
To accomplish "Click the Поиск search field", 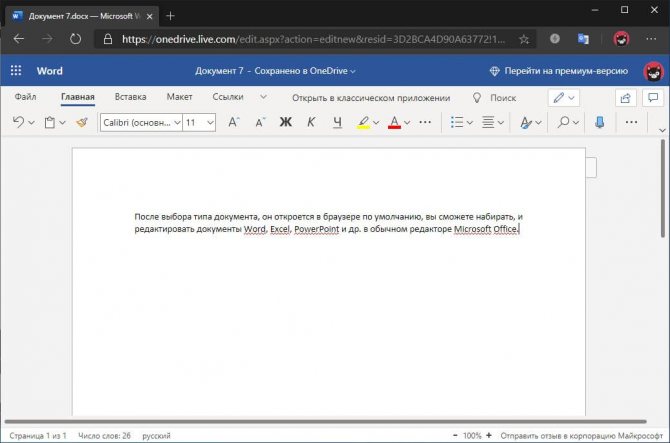I will click(503, 98).
